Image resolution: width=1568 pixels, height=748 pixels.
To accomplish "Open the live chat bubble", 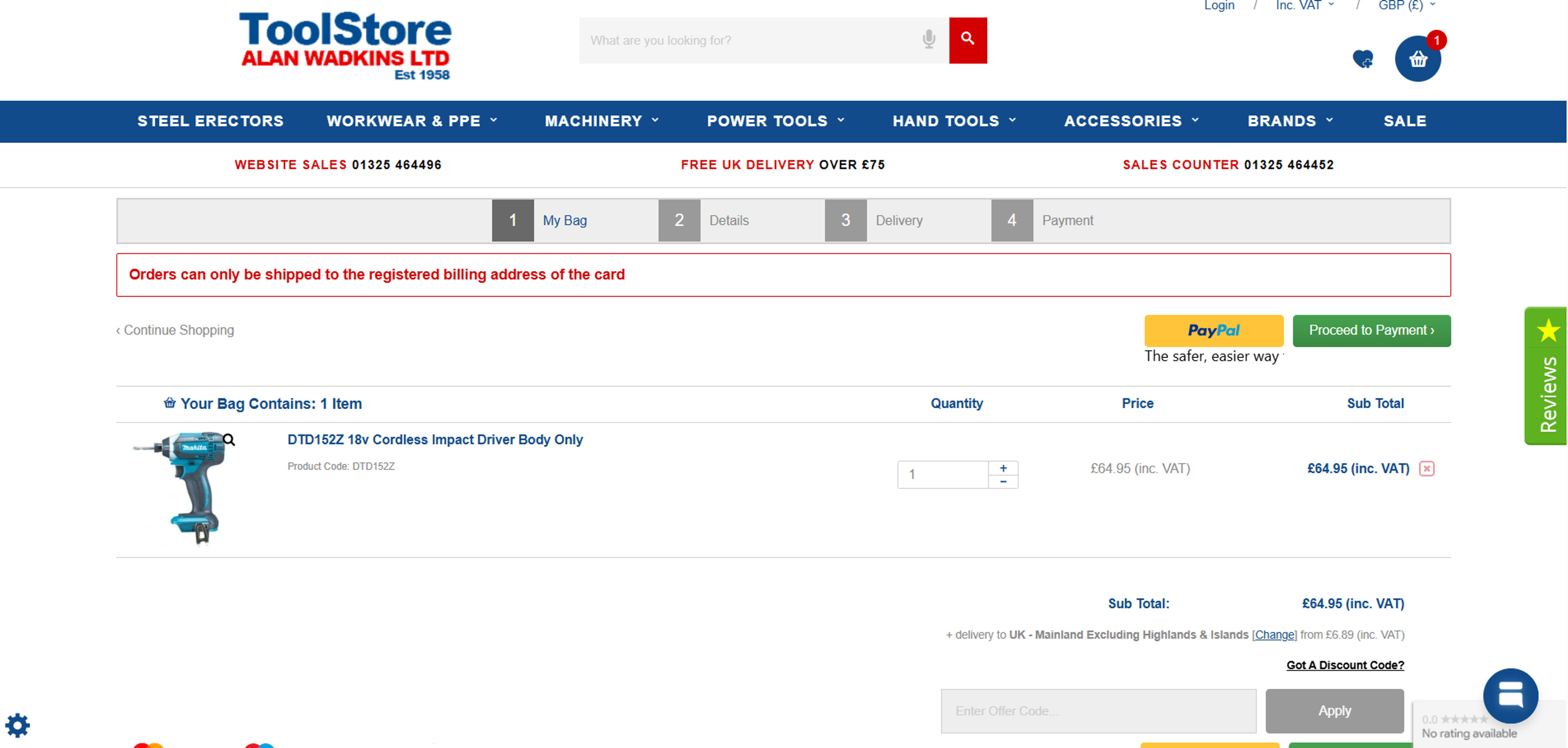I will pos(1510,695).
